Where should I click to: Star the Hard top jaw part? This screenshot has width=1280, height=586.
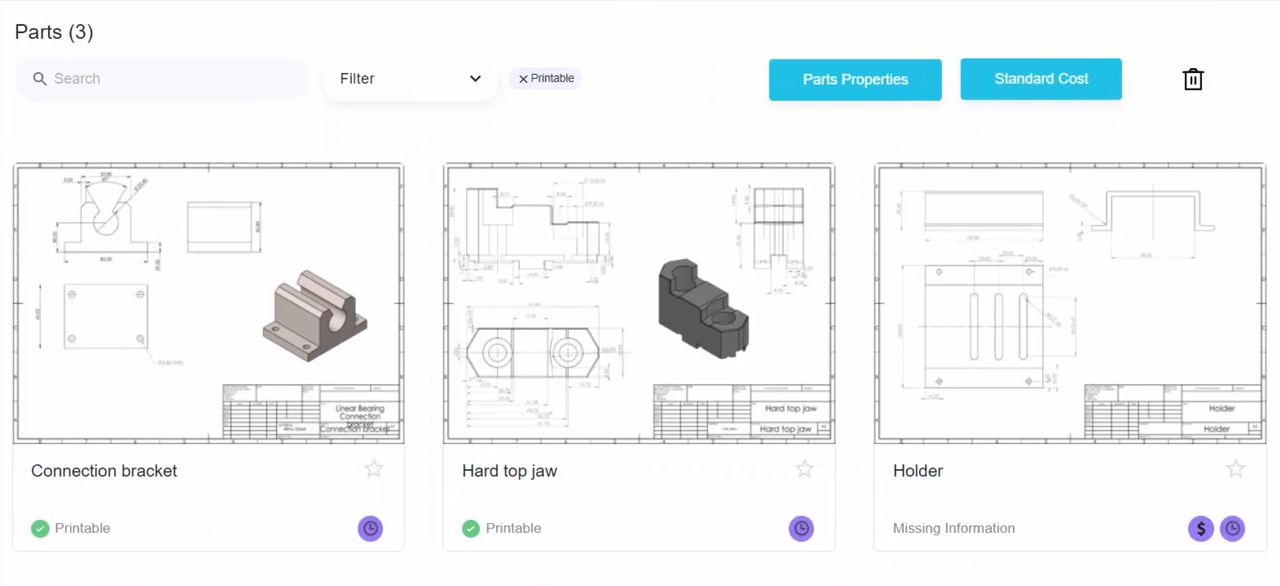[x=804, y=468]
